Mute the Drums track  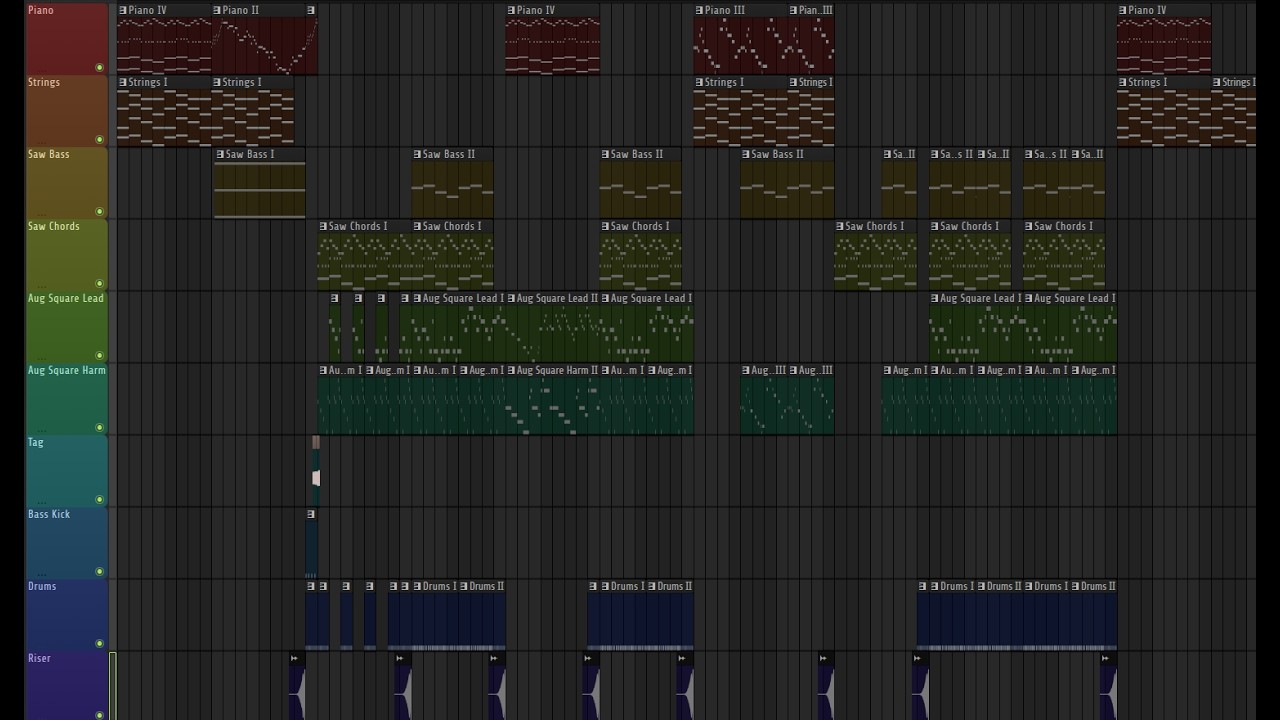[x=99, y=644]
